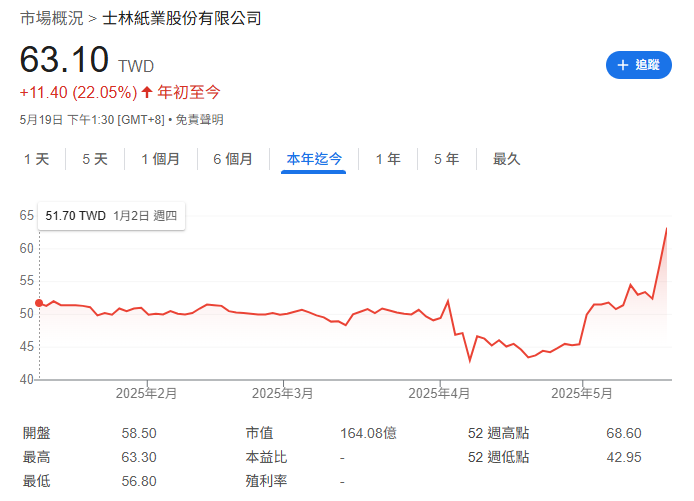This screenshot has height=501, width=694.
Task: Open the 市場概況 breadcrumb link
Action: click(x=52, y=18)
